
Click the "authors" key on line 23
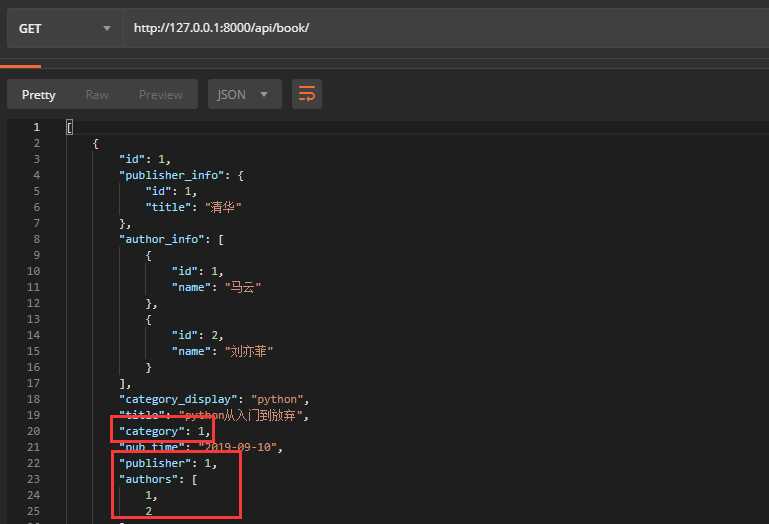pos(149,479)
